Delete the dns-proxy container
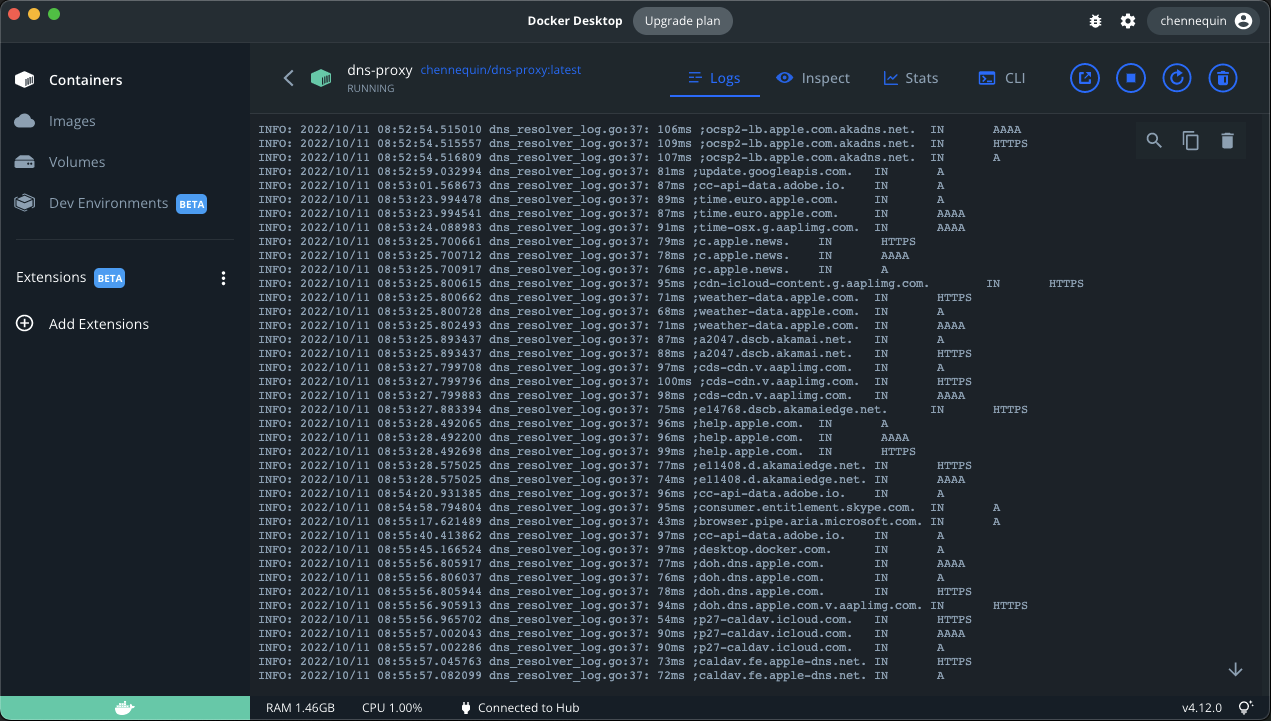 click(1223, 78)
